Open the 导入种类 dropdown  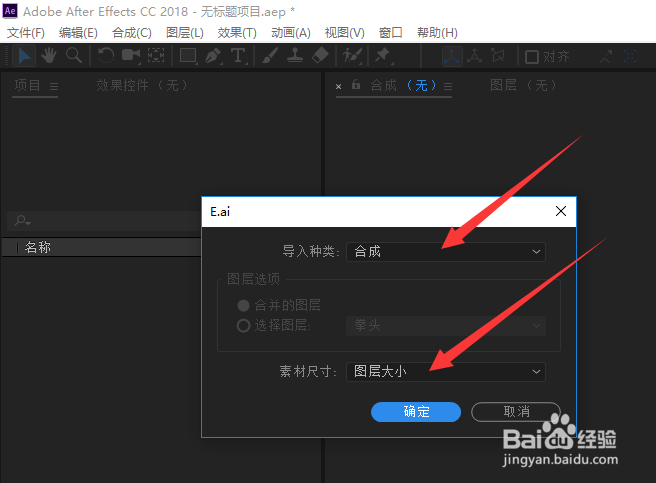point(446,252)
